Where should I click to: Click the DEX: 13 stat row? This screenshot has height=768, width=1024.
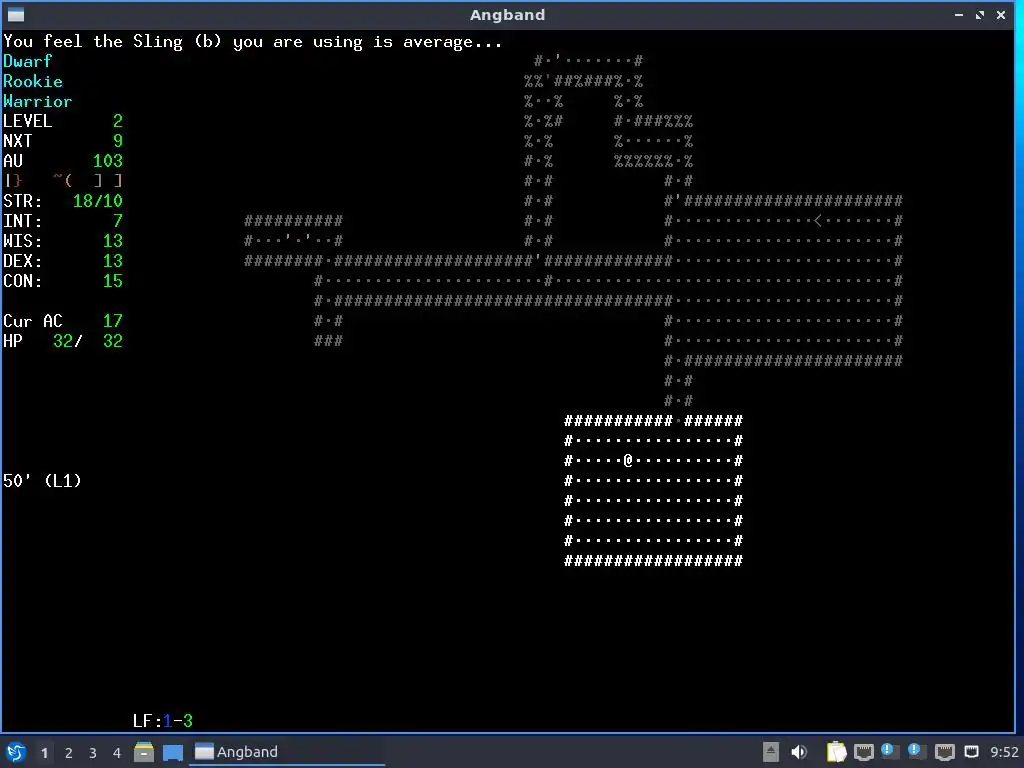click(x=63, y=261)
